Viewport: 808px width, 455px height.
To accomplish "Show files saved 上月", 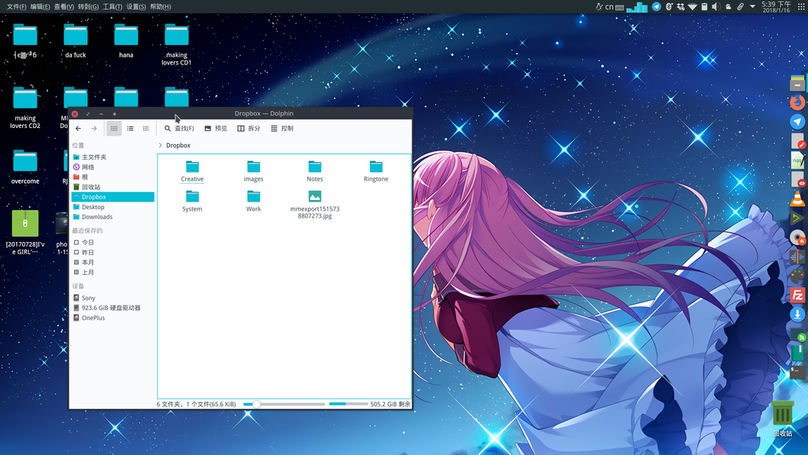I will click(113, 272).
